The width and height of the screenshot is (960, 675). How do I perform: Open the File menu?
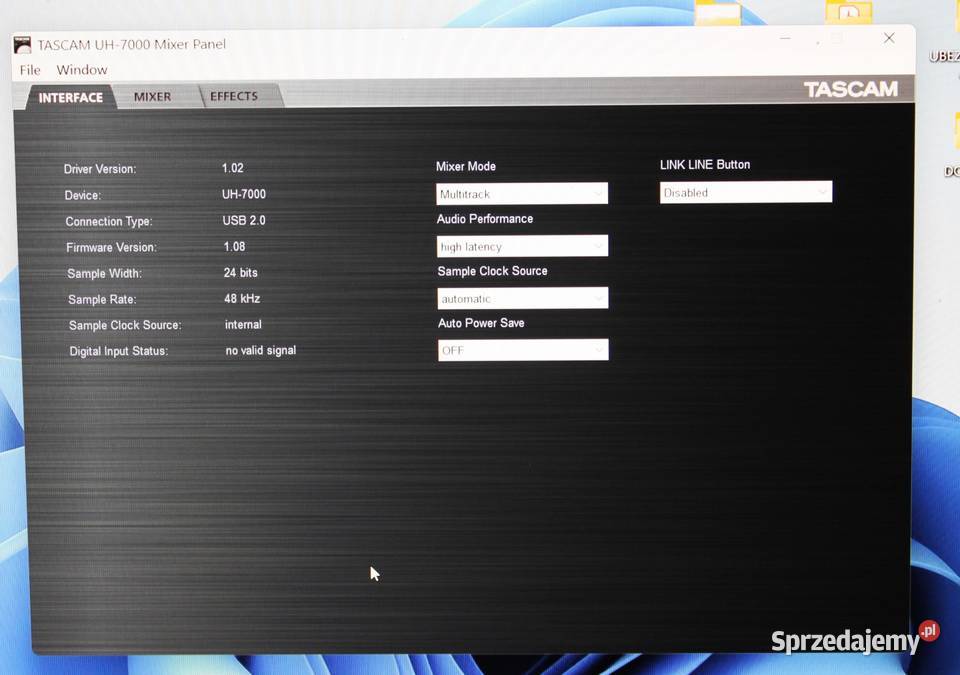coord(30,70)
